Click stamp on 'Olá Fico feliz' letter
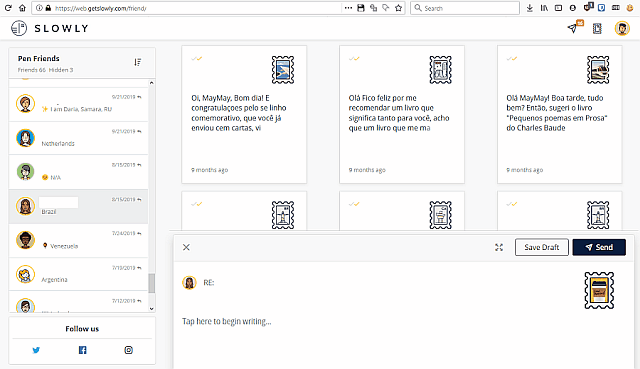 pyautogui.click(x=440, y=70)
